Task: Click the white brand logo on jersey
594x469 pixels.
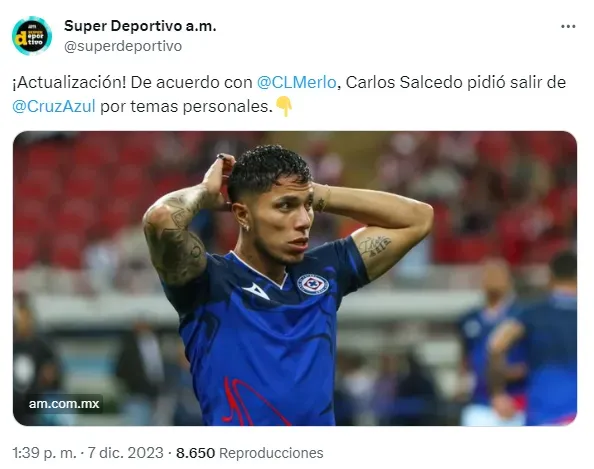Action: pos(256,291)
